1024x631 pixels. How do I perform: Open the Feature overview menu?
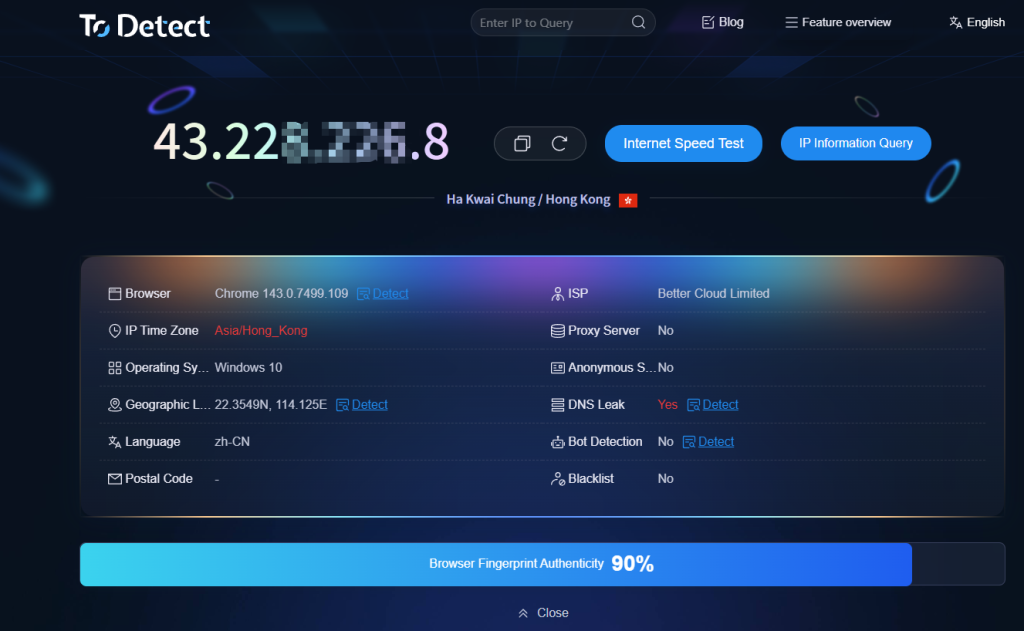point(838,23)
